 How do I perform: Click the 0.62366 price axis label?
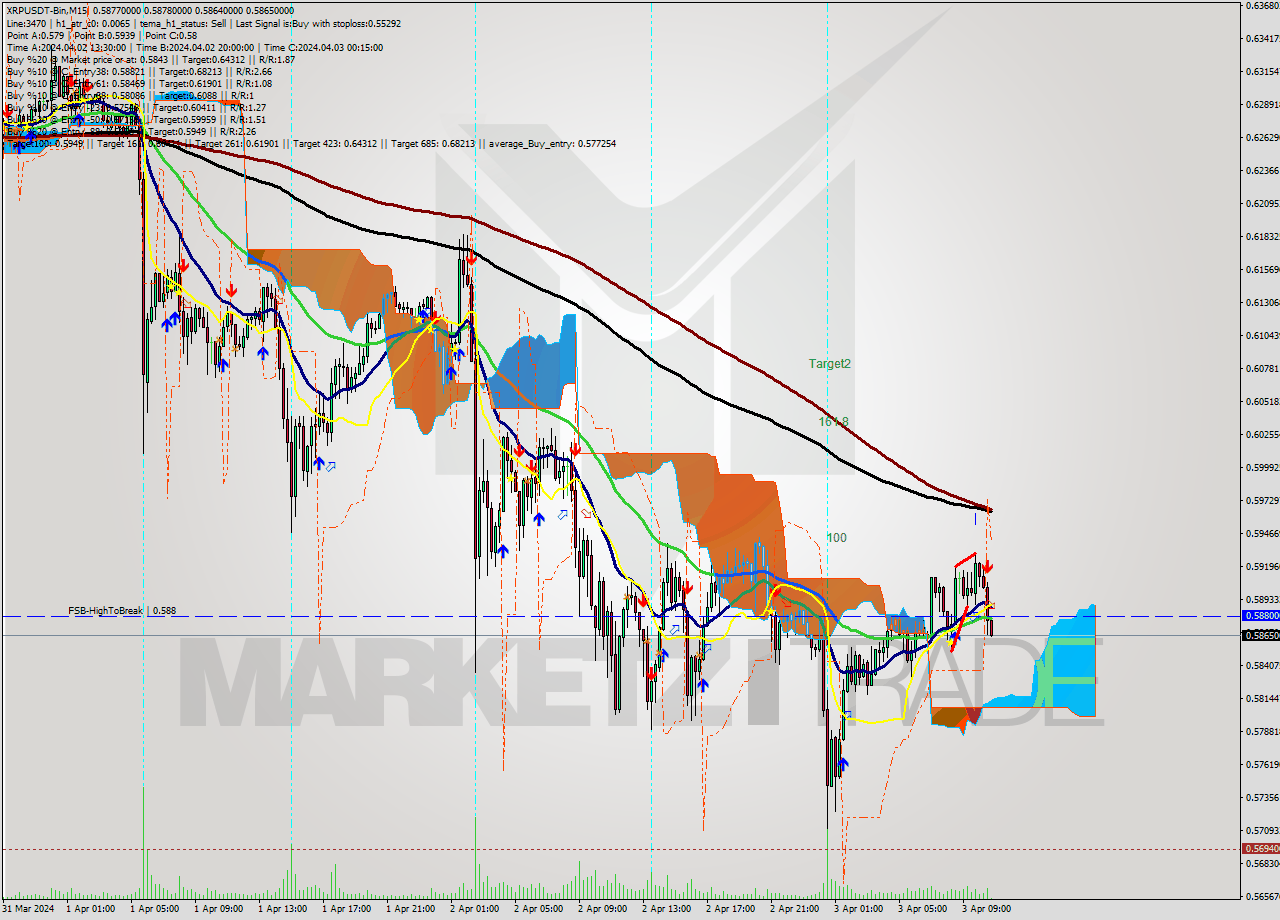coord(1262,170)
